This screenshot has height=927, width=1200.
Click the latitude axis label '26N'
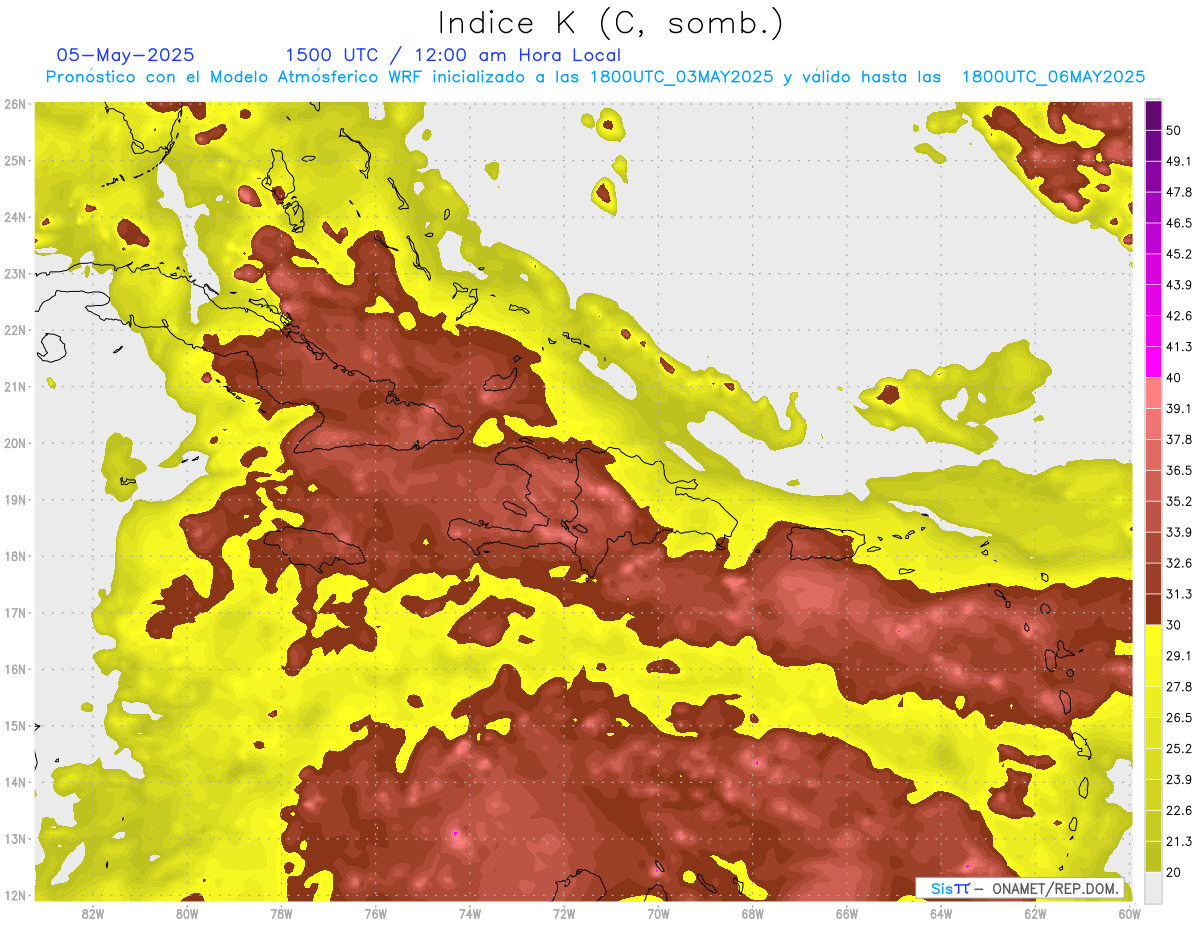pos(14,104)
